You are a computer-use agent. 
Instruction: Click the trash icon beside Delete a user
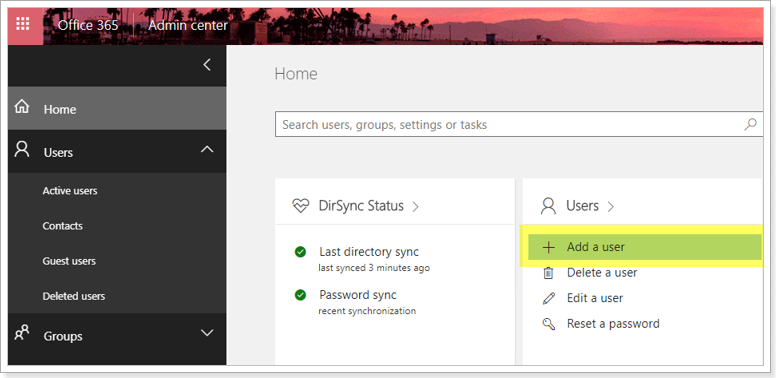click(548, 273)
